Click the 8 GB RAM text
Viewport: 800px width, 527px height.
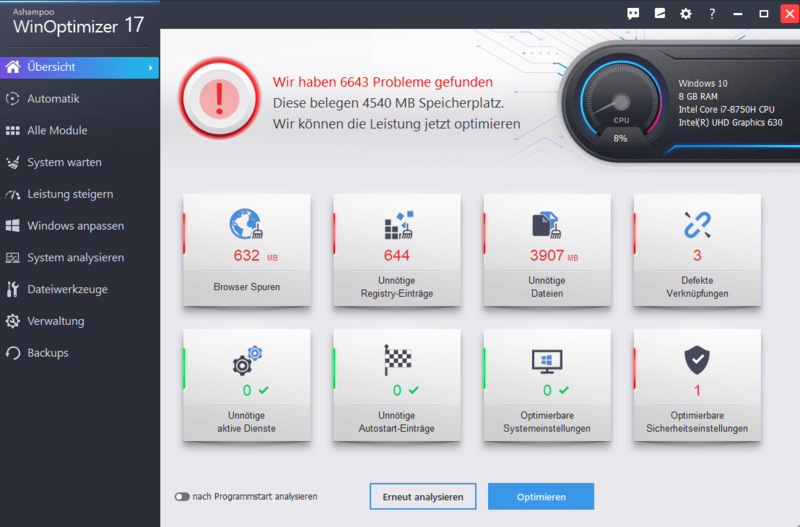[697, 96]
